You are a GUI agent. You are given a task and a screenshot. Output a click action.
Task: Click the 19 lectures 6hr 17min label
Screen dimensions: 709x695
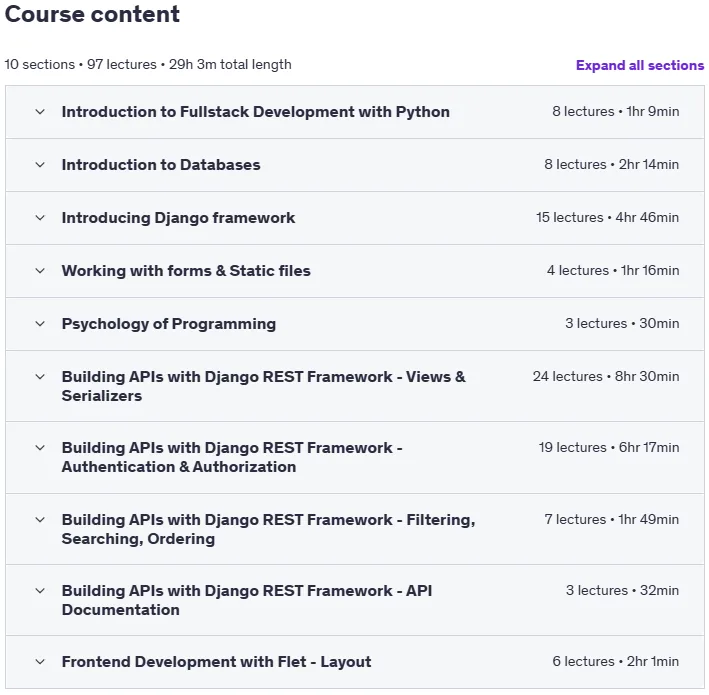pyautogui.click(x=609, y=447)
